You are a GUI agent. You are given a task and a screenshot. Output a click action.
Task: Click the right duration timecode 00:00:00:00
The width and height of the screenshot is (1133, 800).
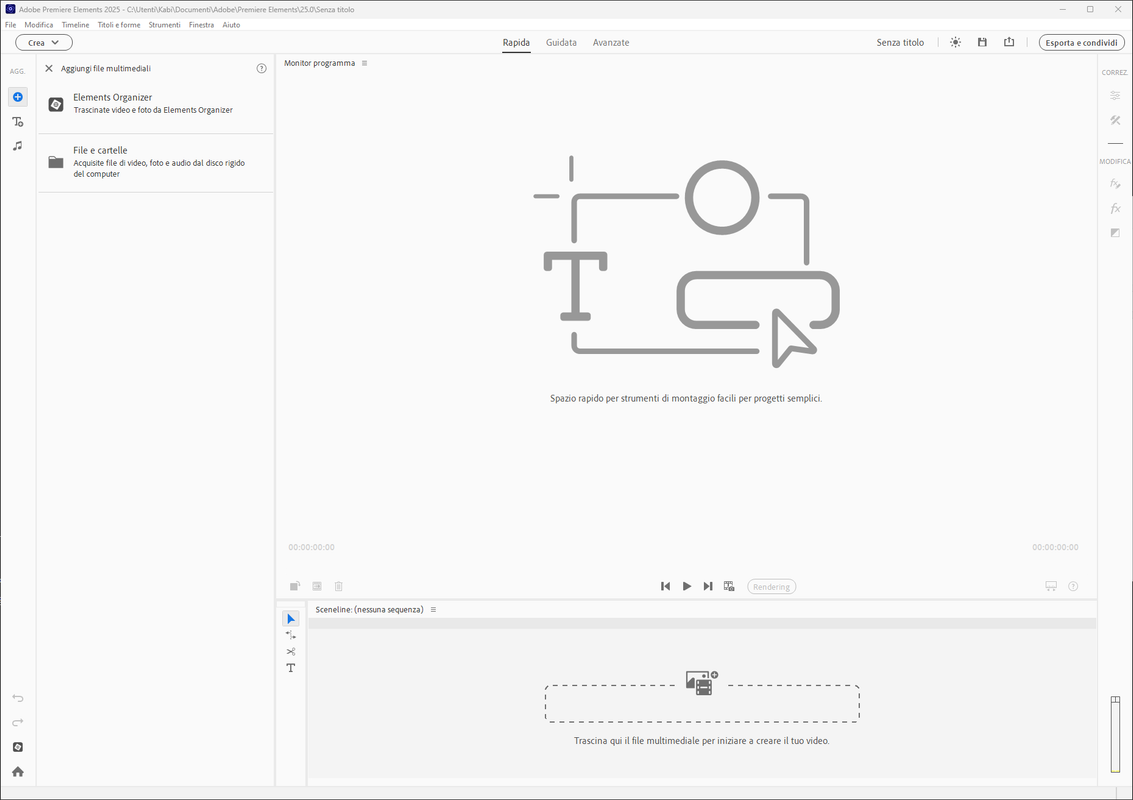(1055, 548)
